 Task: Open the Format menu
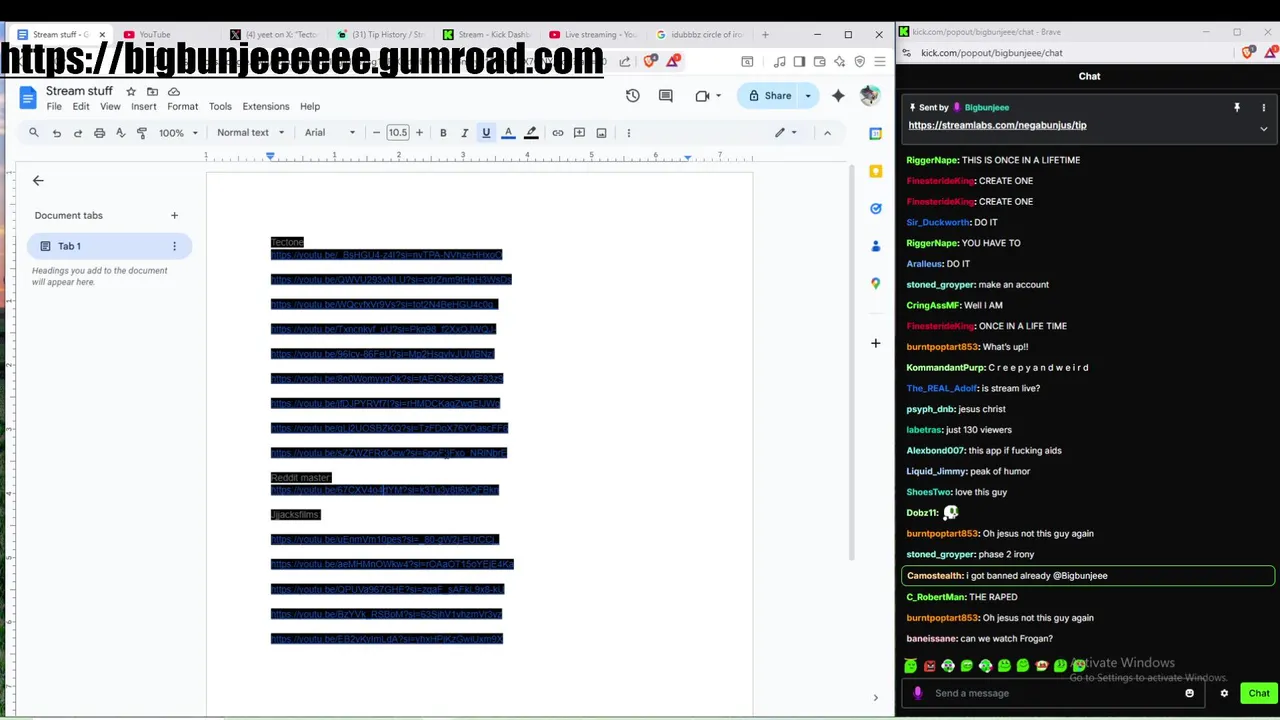pos(182,107)
